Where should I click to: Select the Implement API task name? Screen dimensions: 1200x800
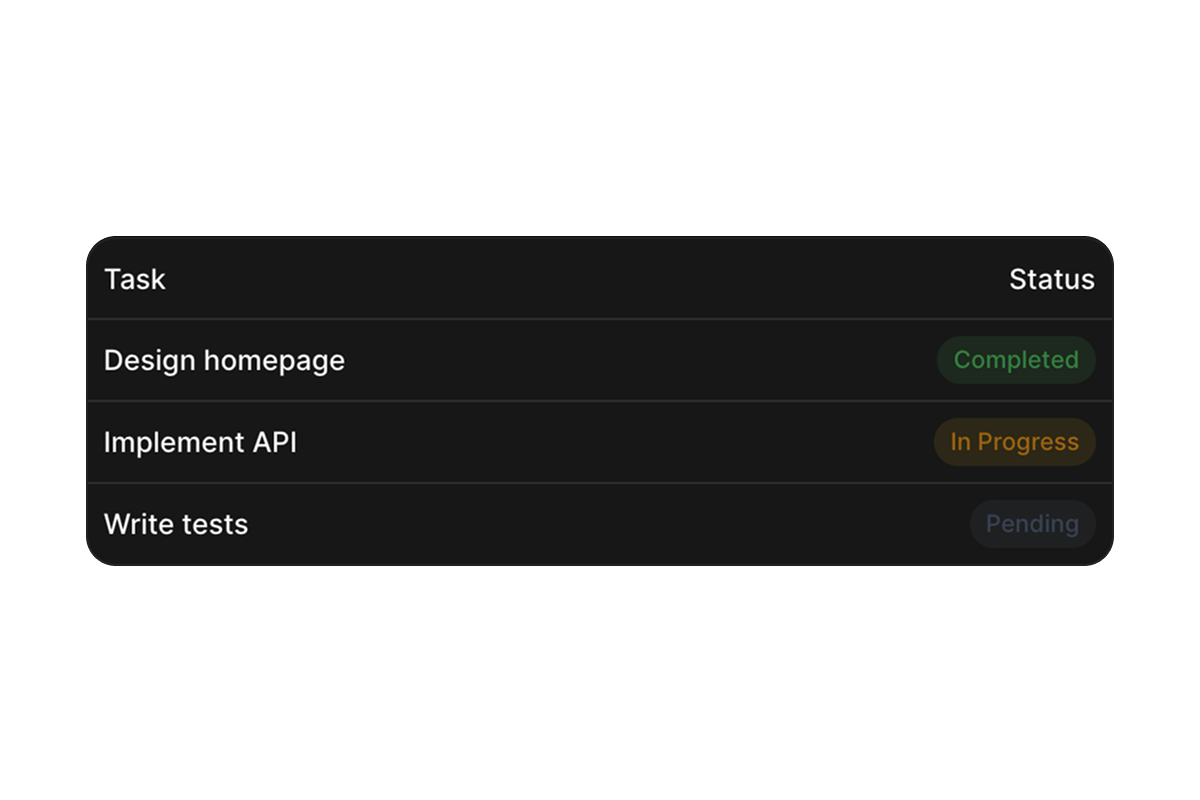click(200, 442)
